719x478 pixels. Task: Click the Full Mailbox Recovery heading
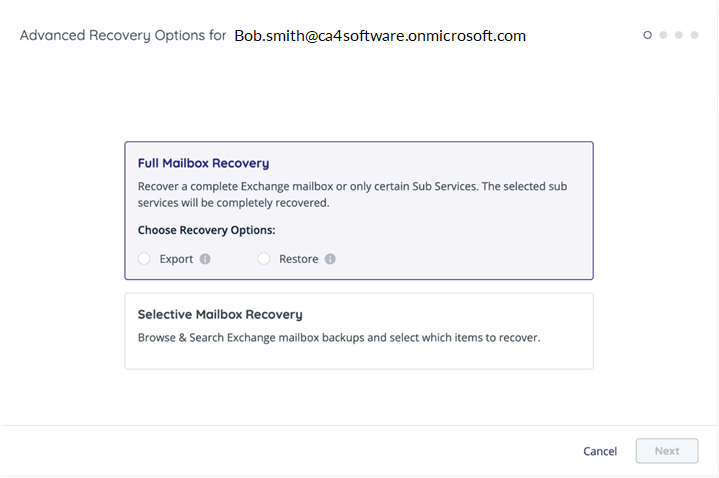tap(204, 163)
